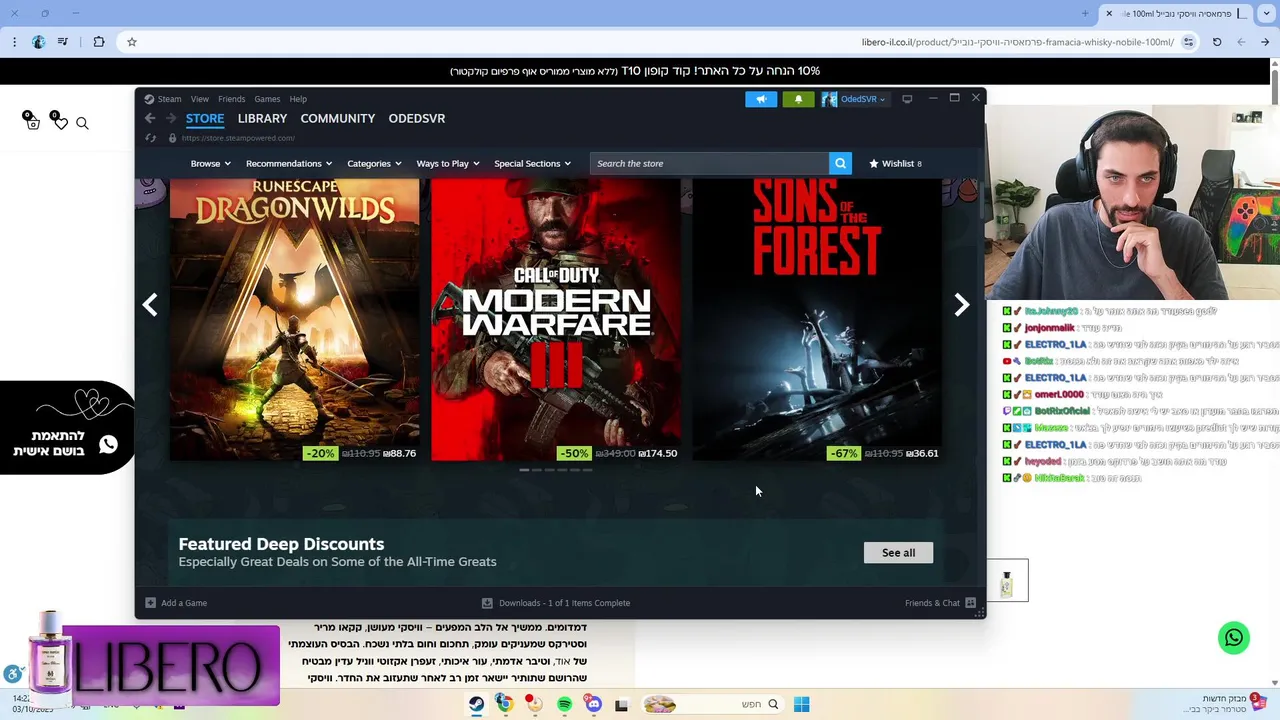Show previous carousel games with left arrow
1280x720 pixels.
(x=150, y=305)
